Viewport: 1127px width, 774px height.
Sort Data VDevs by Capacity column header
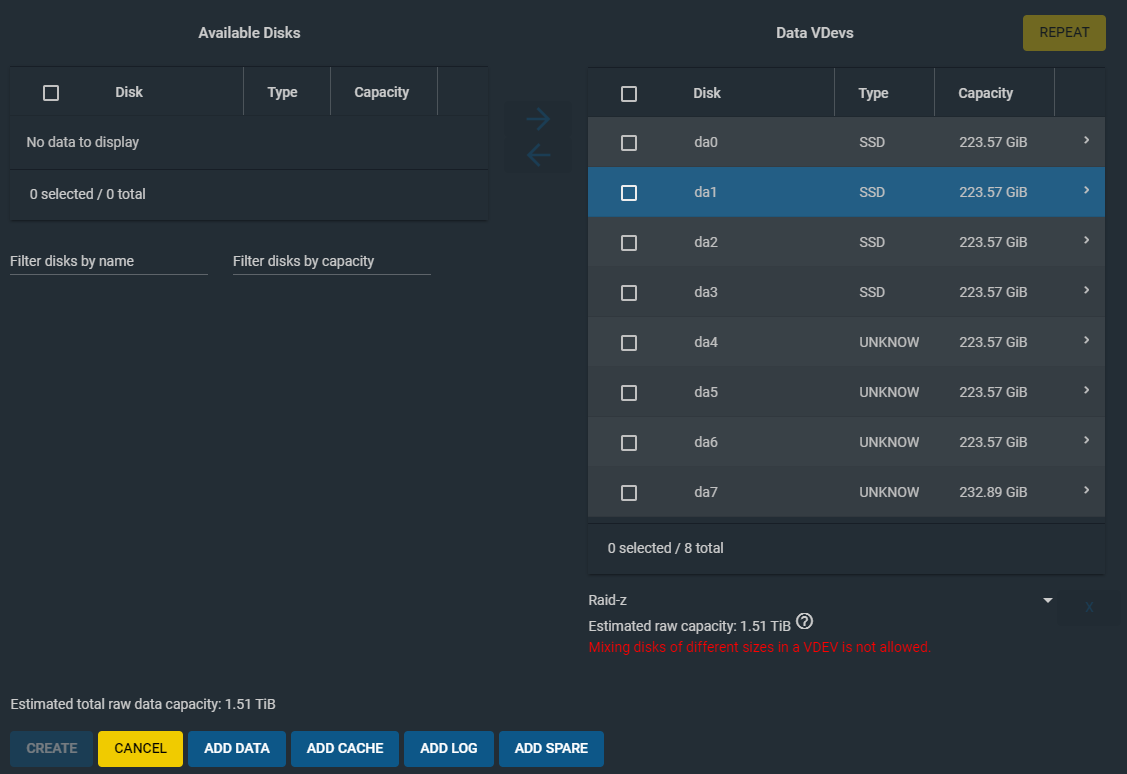[x=985, y=94]
